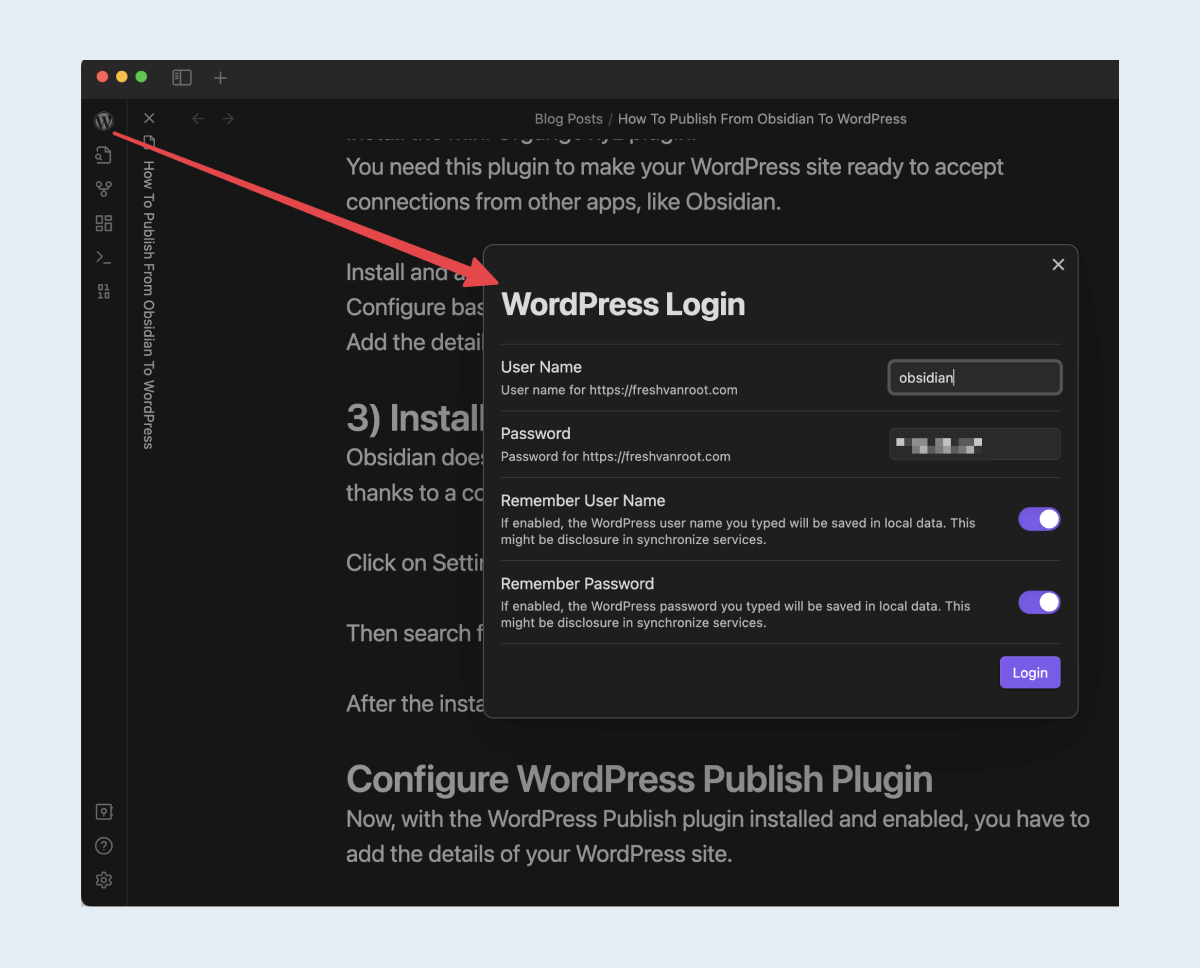Click the Remember Password label text
1200x968 pixels.
pos(577,584)
